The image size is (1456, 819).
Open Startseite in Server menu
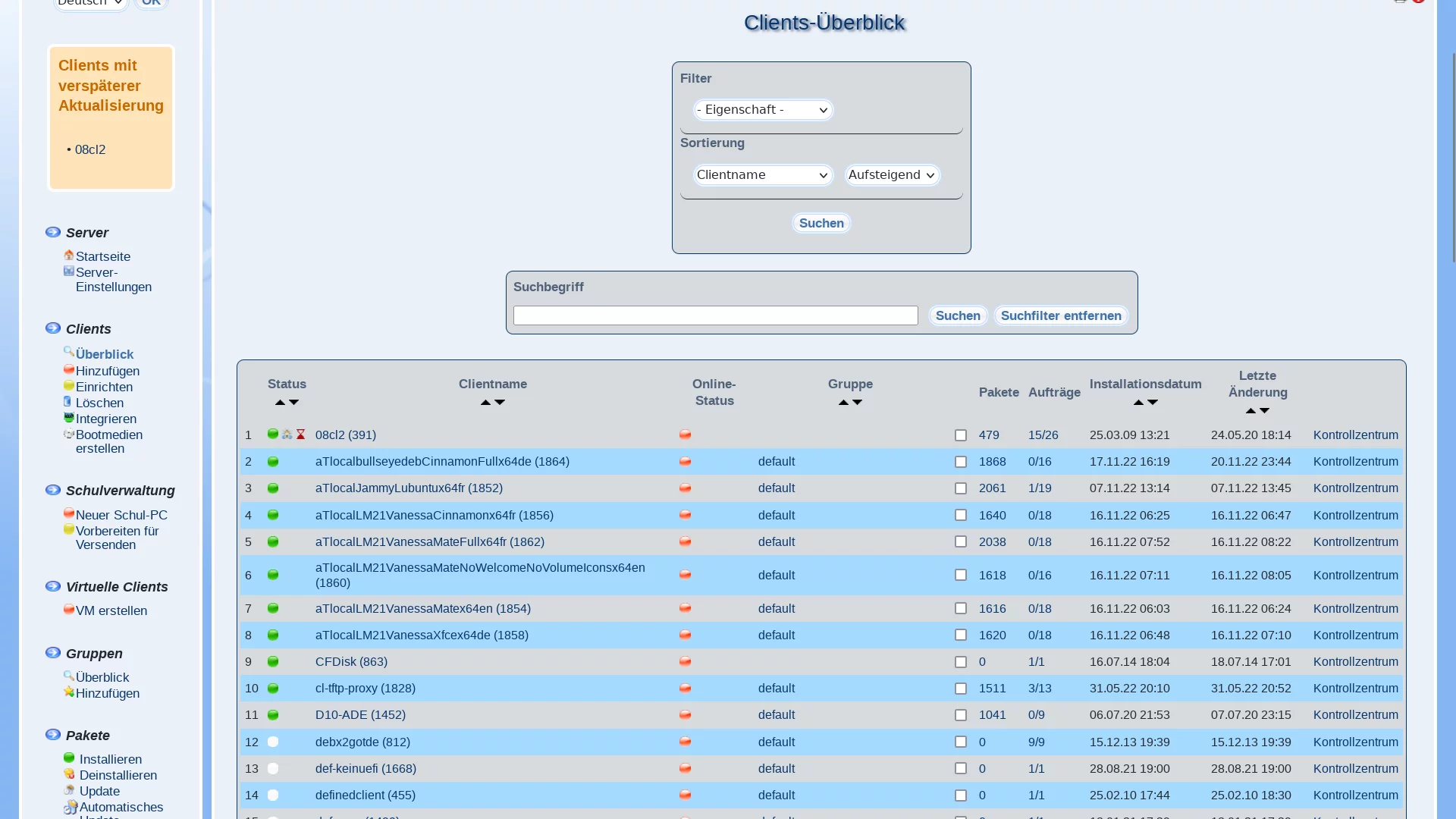pyautogui.click(x=103, y=256)
